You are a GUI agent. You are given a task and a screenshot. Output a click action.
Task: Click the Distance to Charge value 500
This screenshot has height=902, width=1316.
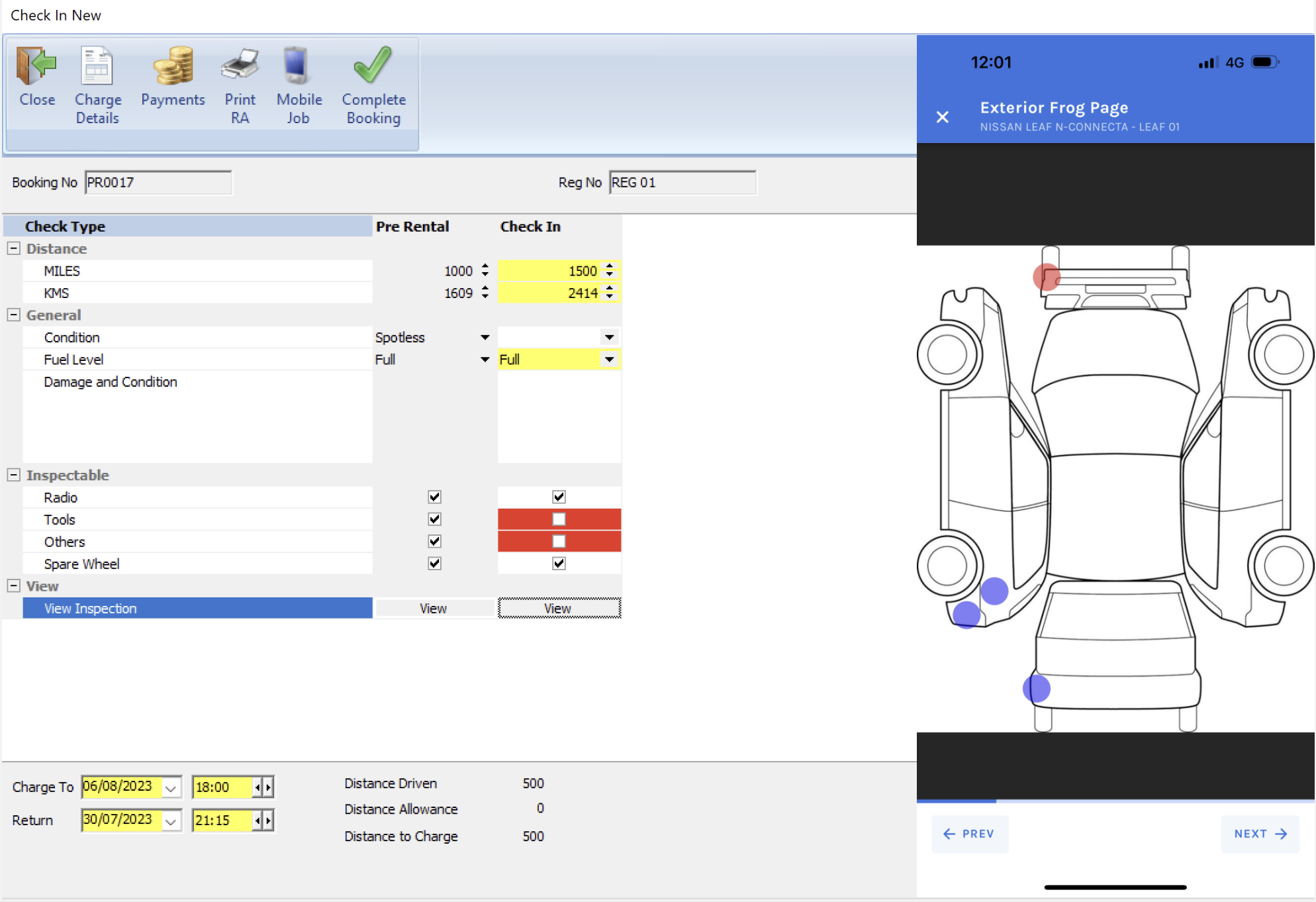tap(533, 836)
